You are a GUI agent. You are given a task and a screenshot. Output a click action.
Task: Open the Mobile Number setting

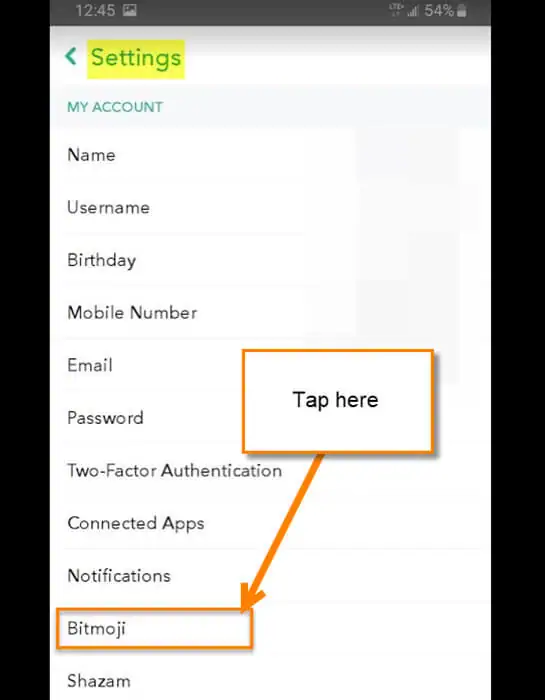270,312
